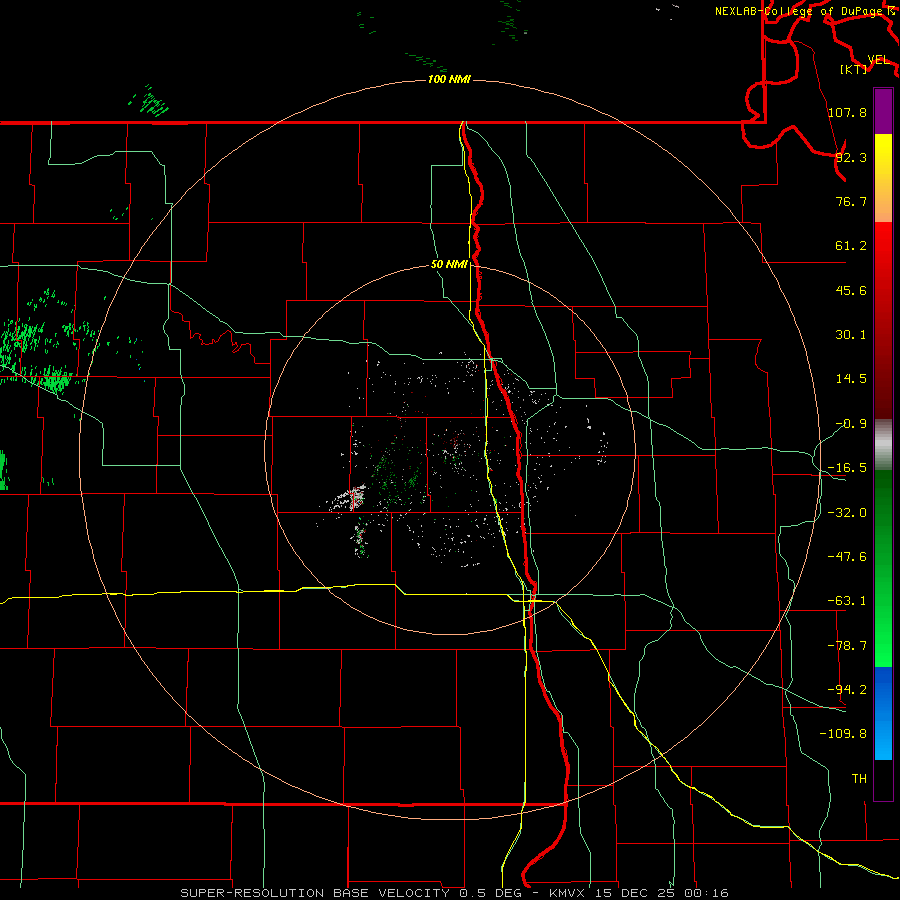Pick the red gradient segment of the color bar

(x=883, y=320)
